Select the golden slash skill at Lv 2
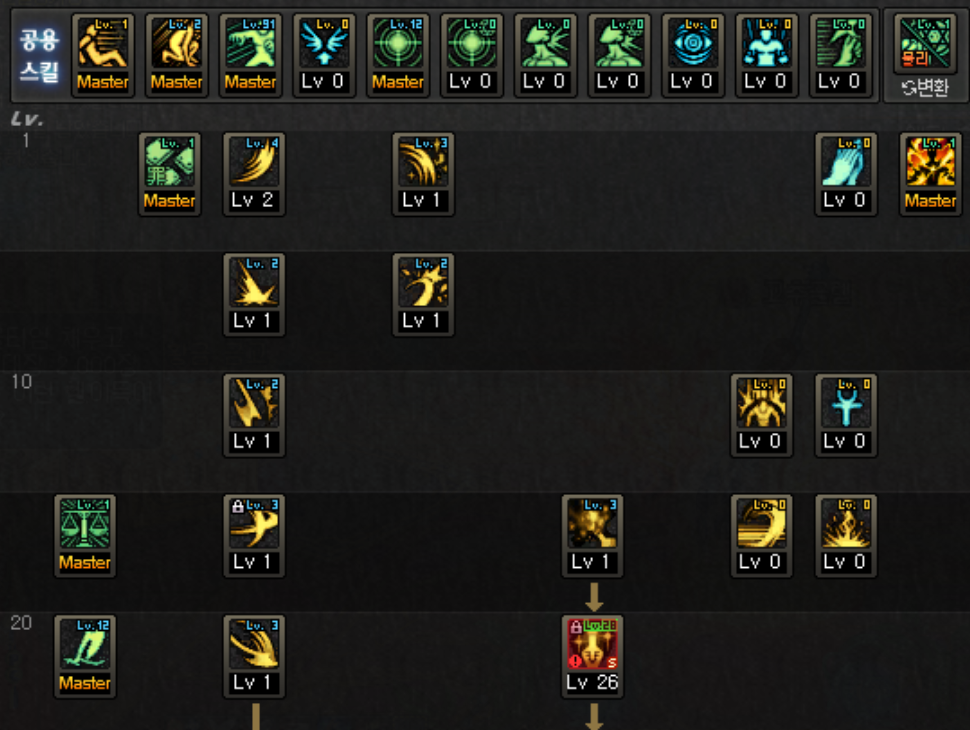The width and height of the screenshot is (970, 730). tap(254, 174)
